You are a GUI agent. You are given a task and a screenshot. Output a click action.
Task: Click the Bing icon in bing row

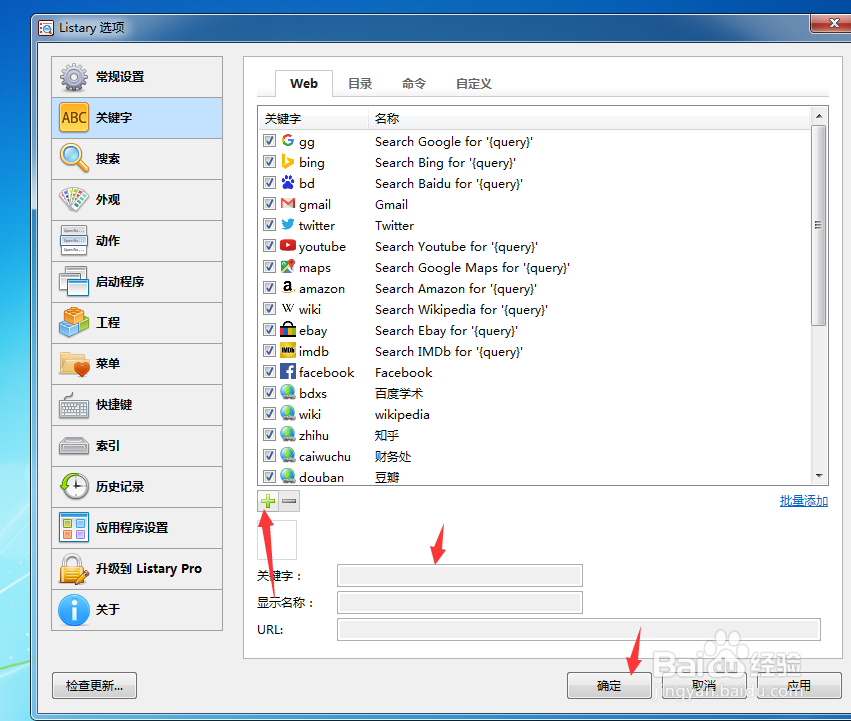[x=288, y=162]
